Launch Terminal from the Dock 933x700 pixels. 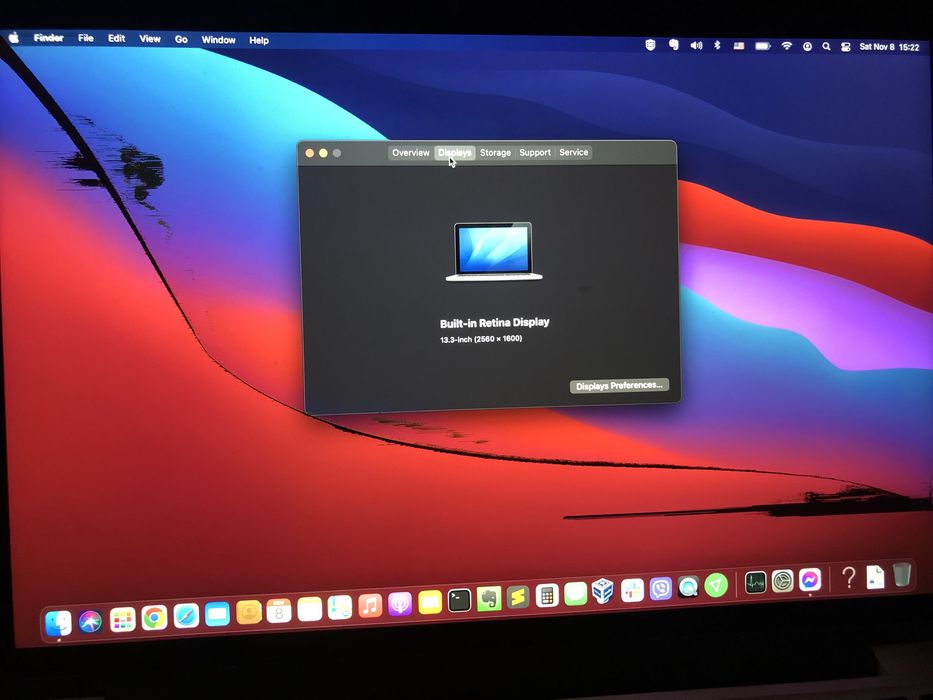coord(459,601)
